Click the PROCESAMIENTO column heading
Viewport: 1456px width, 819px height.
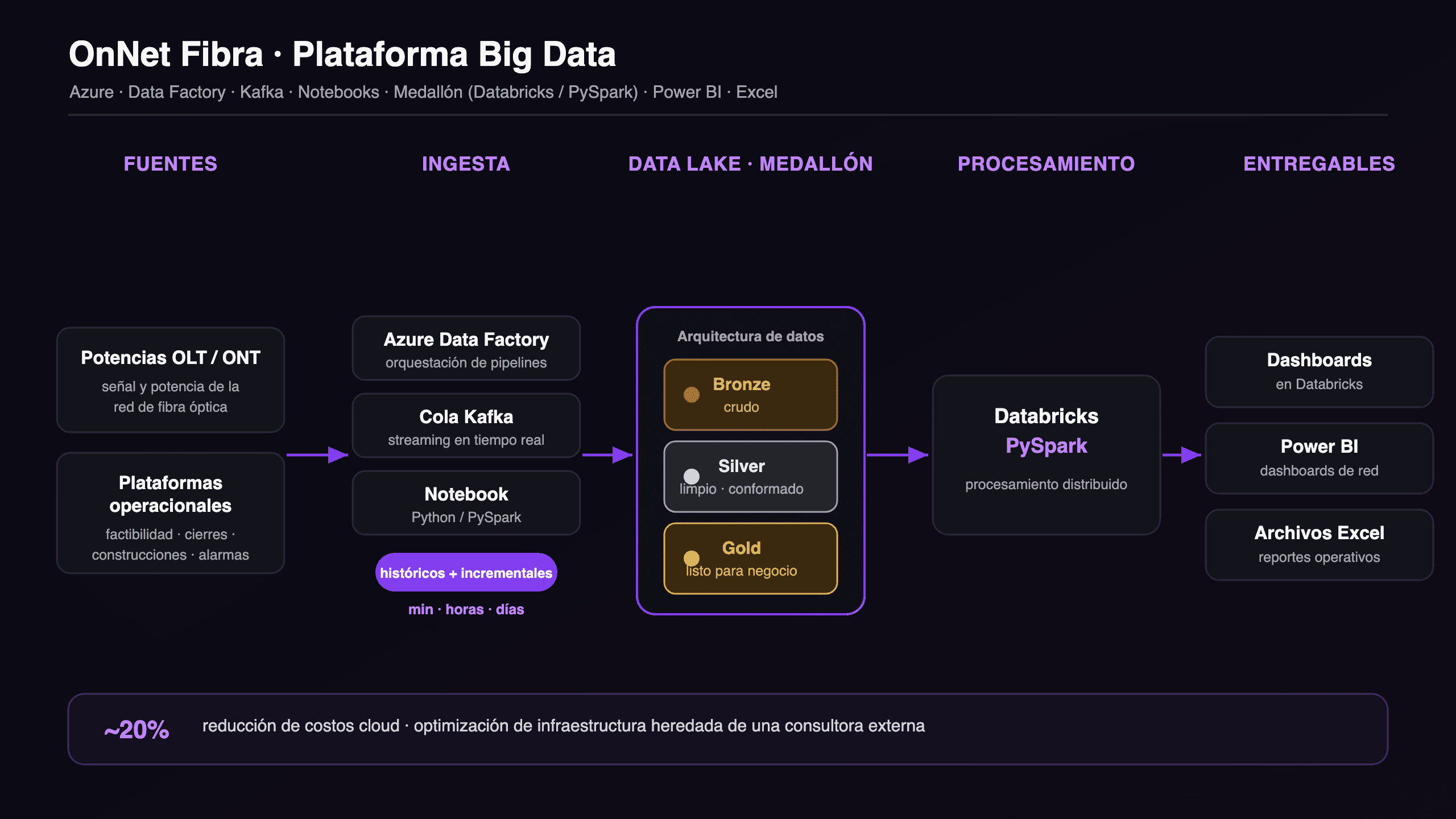[x=1046, y=164]
